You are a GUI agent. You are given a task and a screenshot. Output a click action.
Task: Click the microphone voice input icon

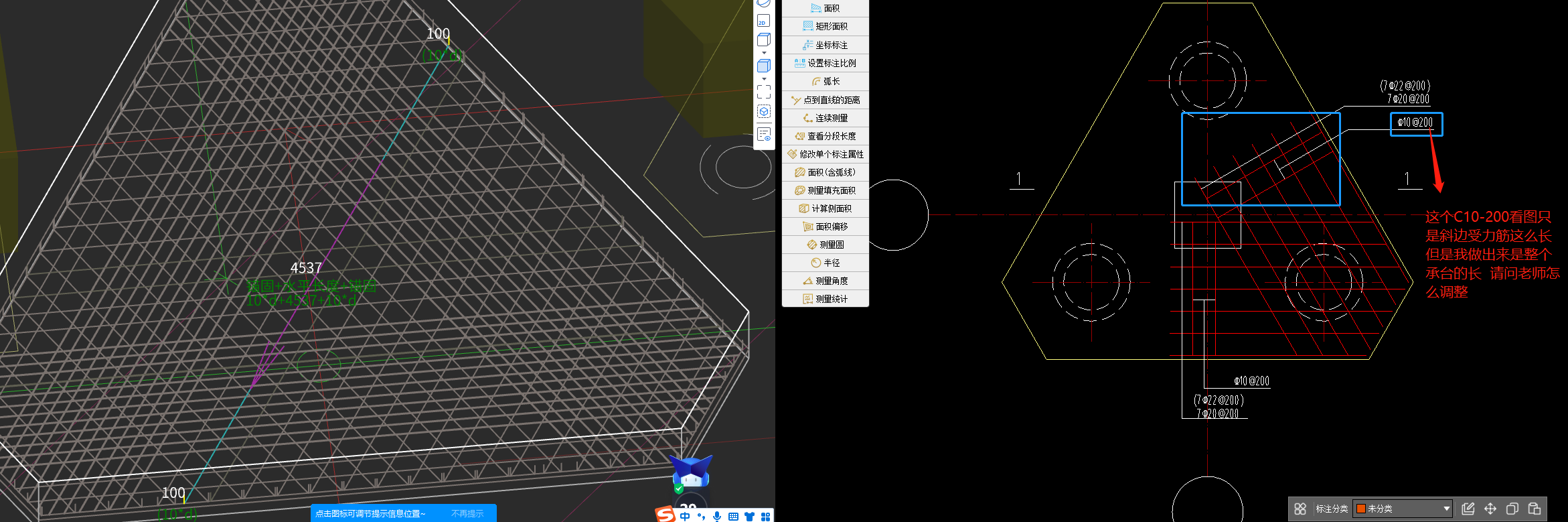[x=717, y=516]
